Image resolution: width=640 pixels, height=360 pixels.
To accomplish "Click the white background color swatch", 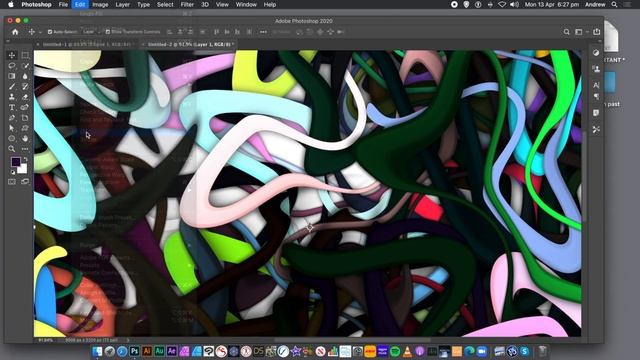I will pos(23,169).
